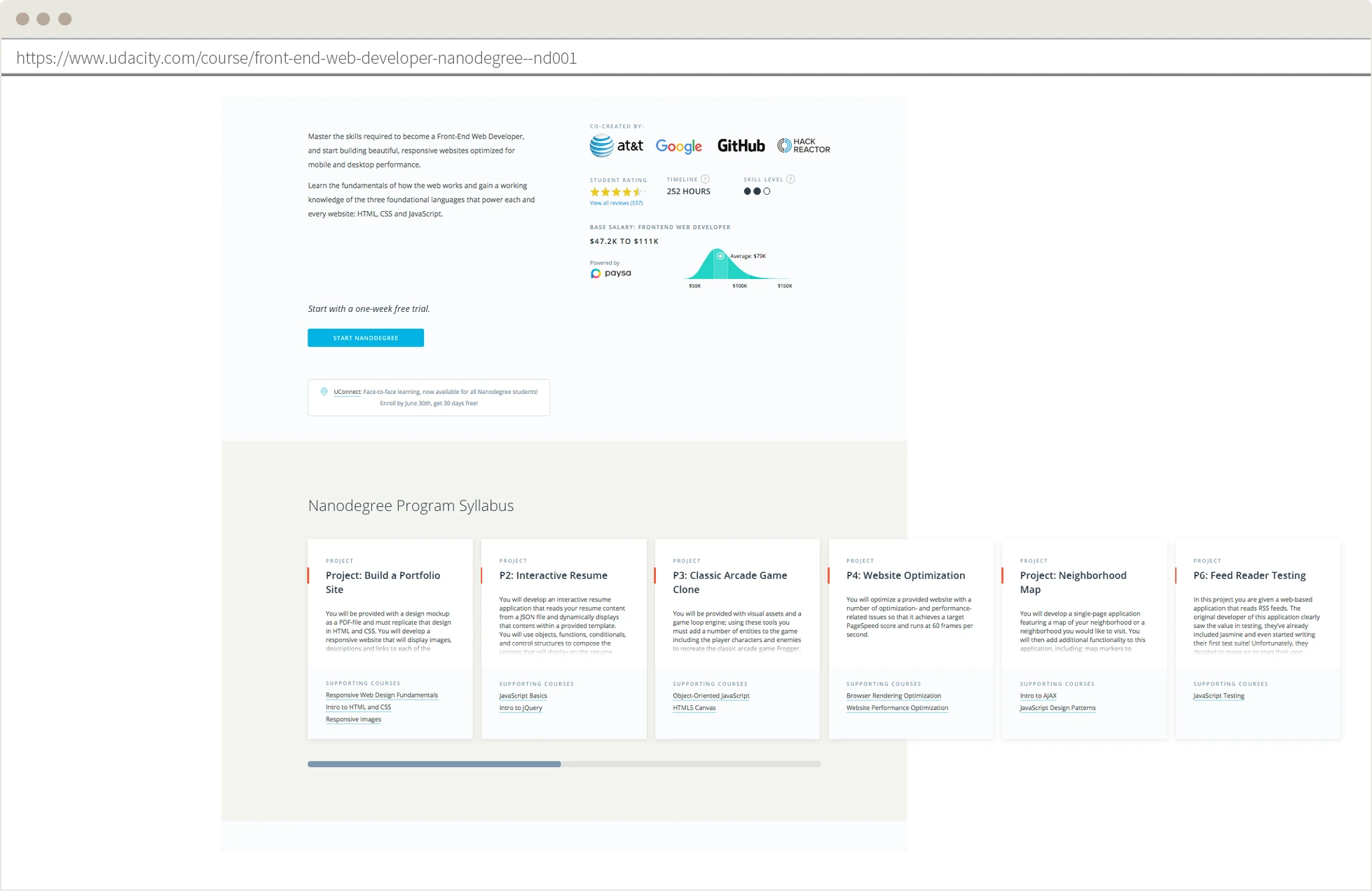Click the skill level dots indicator

(757, 191)
